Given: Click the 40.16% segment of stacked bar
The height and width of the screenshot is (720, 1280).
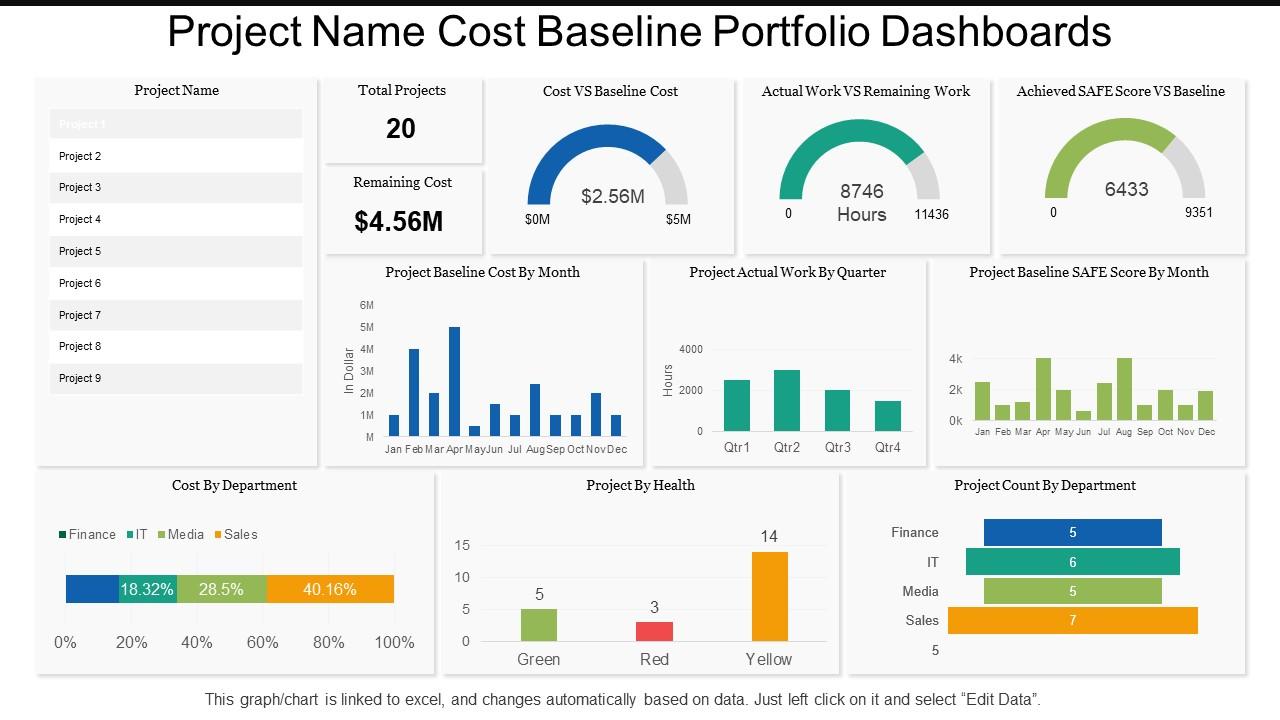Looking at the screenshot, I should [x=328, y=590].
